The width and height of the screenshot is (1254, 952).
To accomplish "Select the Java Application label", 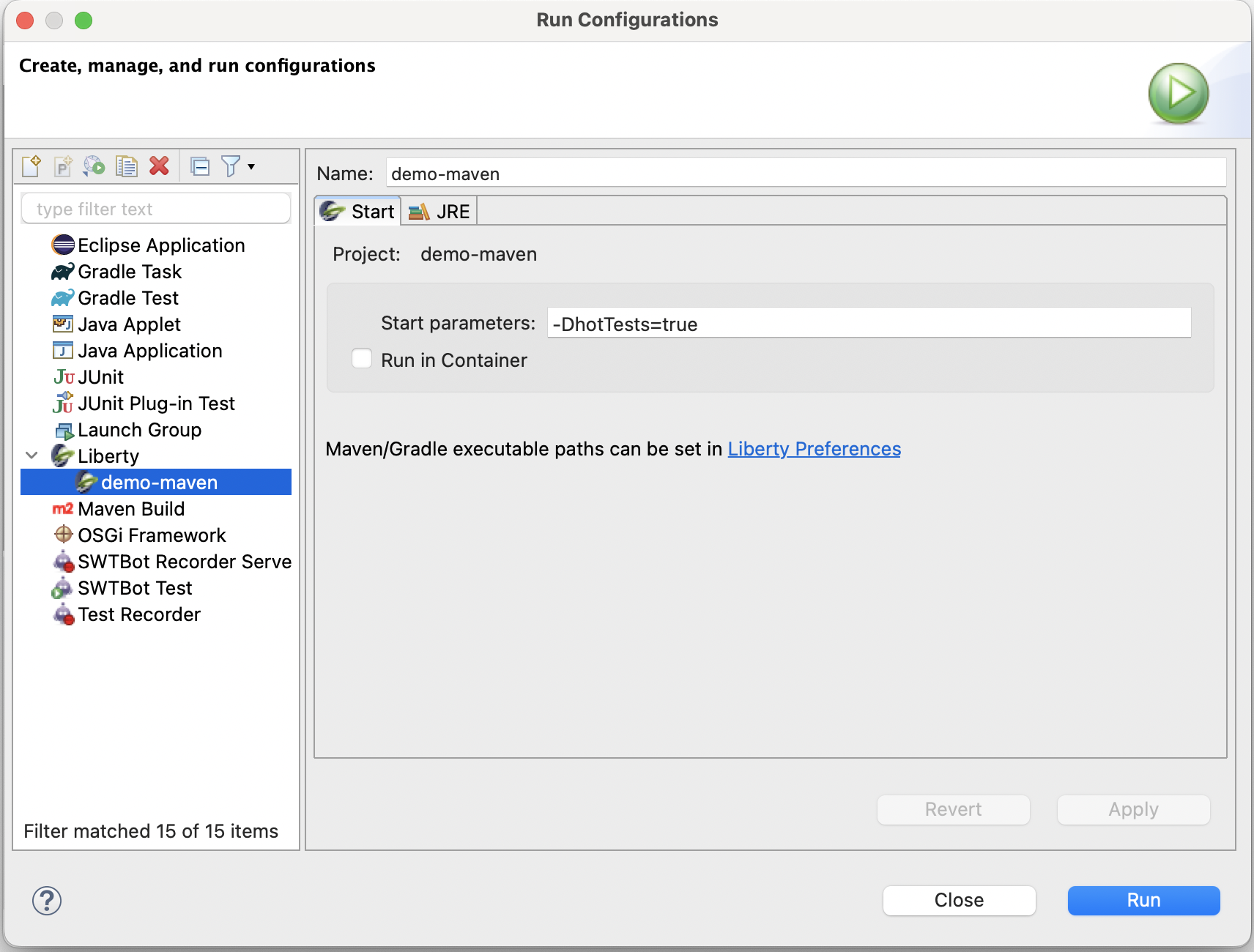I will click(x=150, y=351).
